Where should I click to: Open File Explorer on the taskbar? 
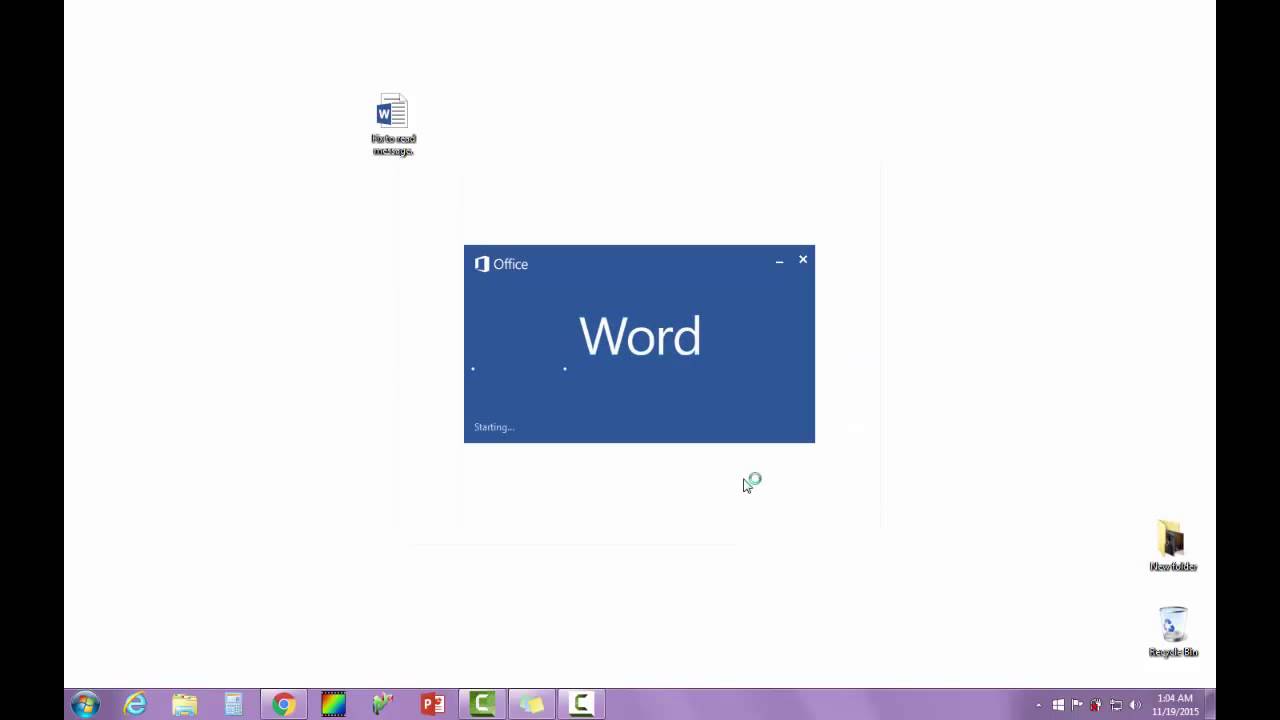[185, 705]
